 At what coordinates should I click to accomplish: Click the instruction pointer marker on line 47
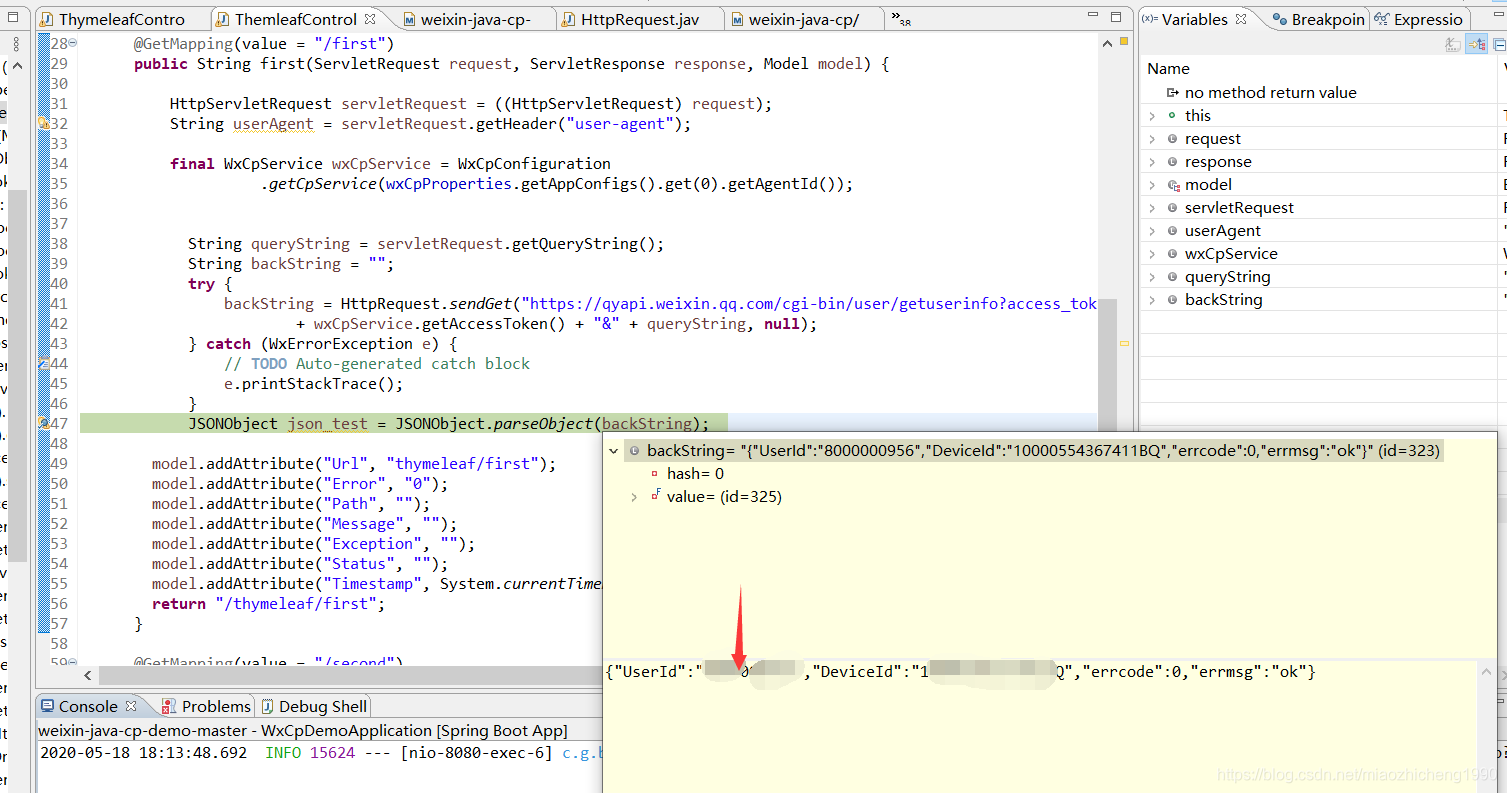pyautogui.click(x=44, y=424)
